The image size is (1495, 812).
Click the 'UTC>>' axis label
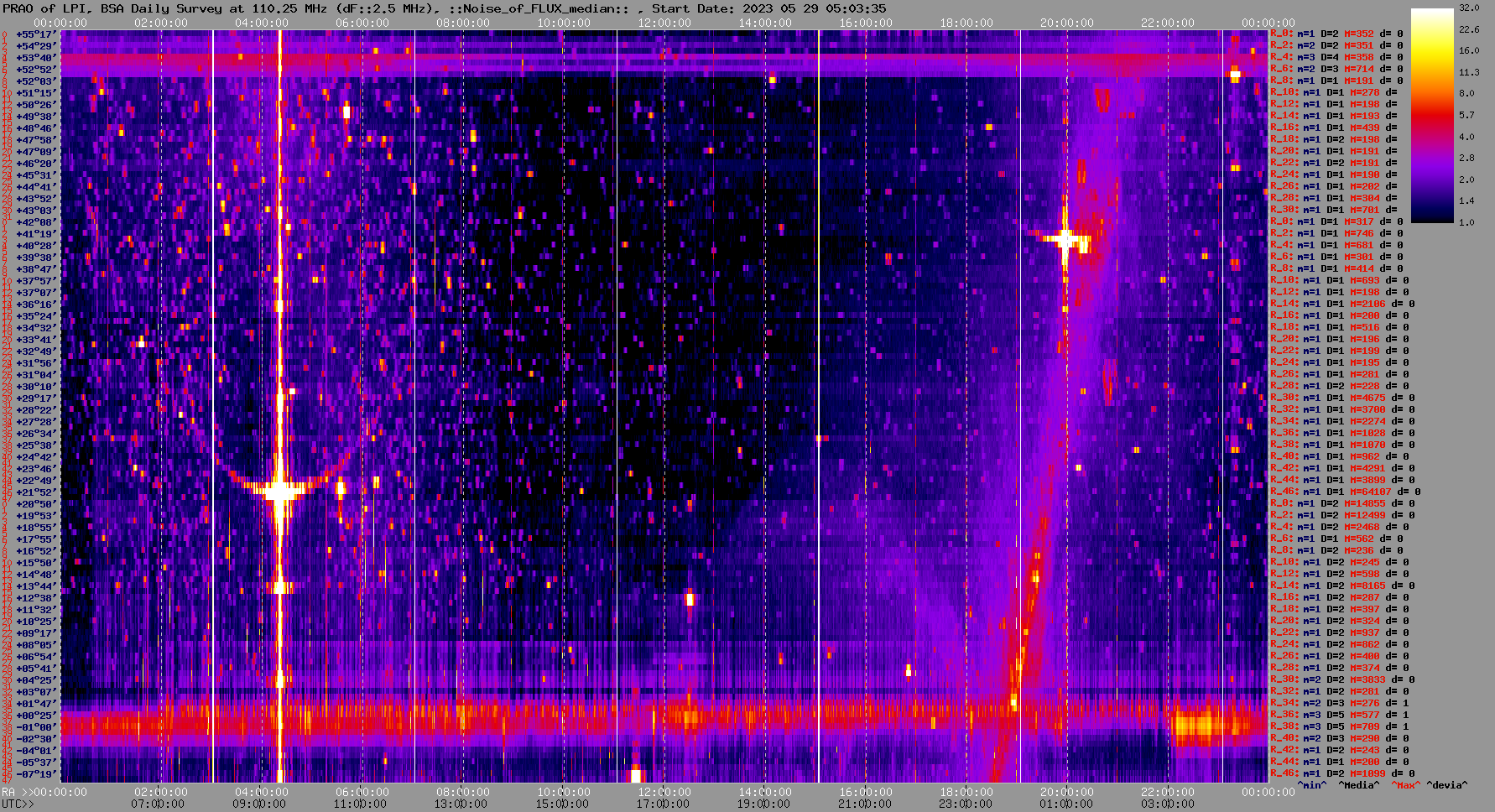18,804
